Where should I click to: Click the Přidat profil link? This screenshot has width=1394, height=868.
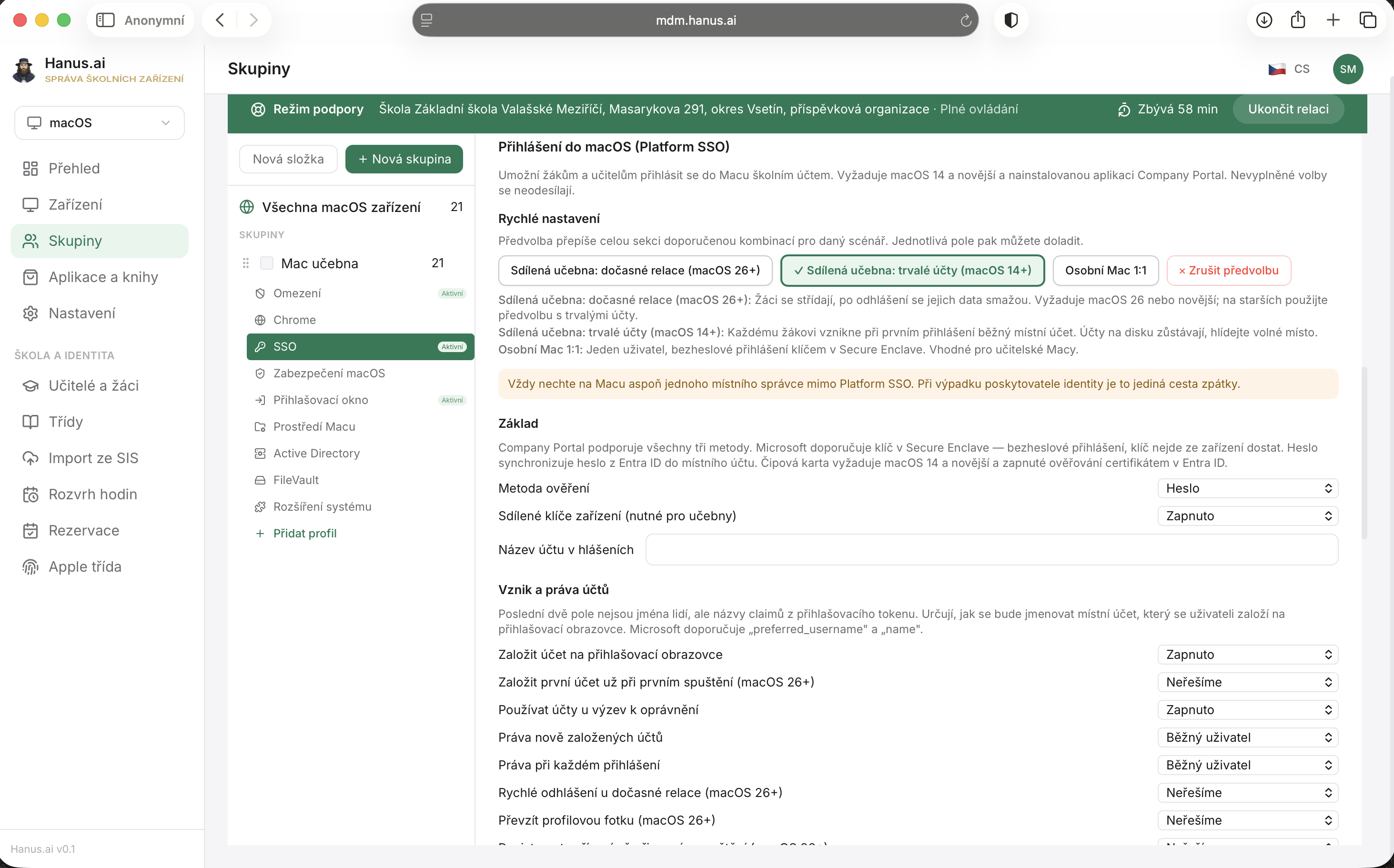pos(305,533)
